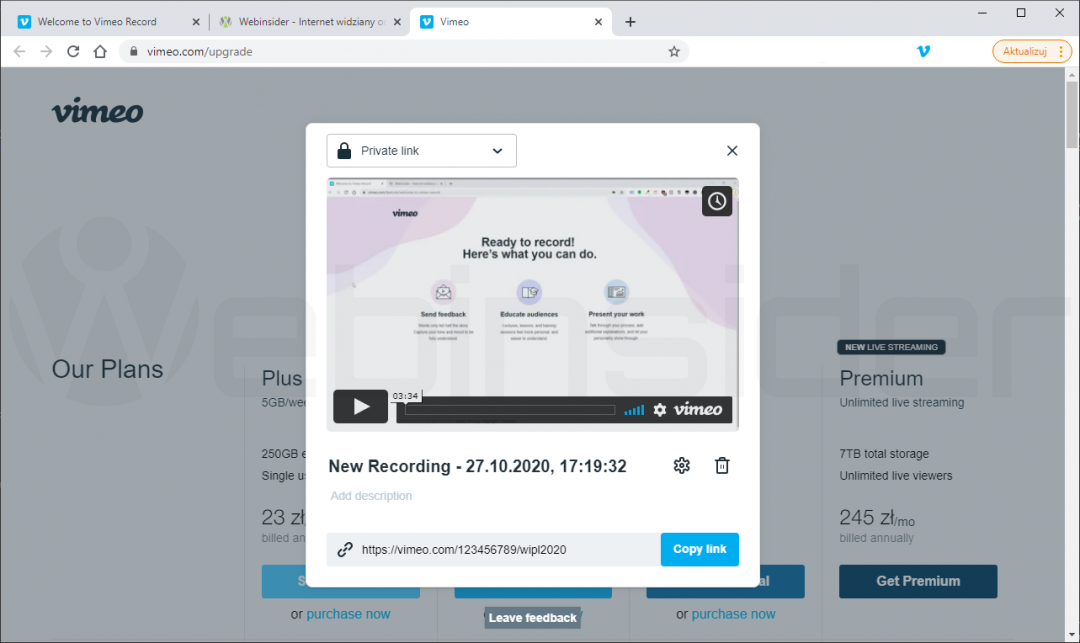
Task: Click the vimeo watermark in the player bar
Action: pos(698,409)
